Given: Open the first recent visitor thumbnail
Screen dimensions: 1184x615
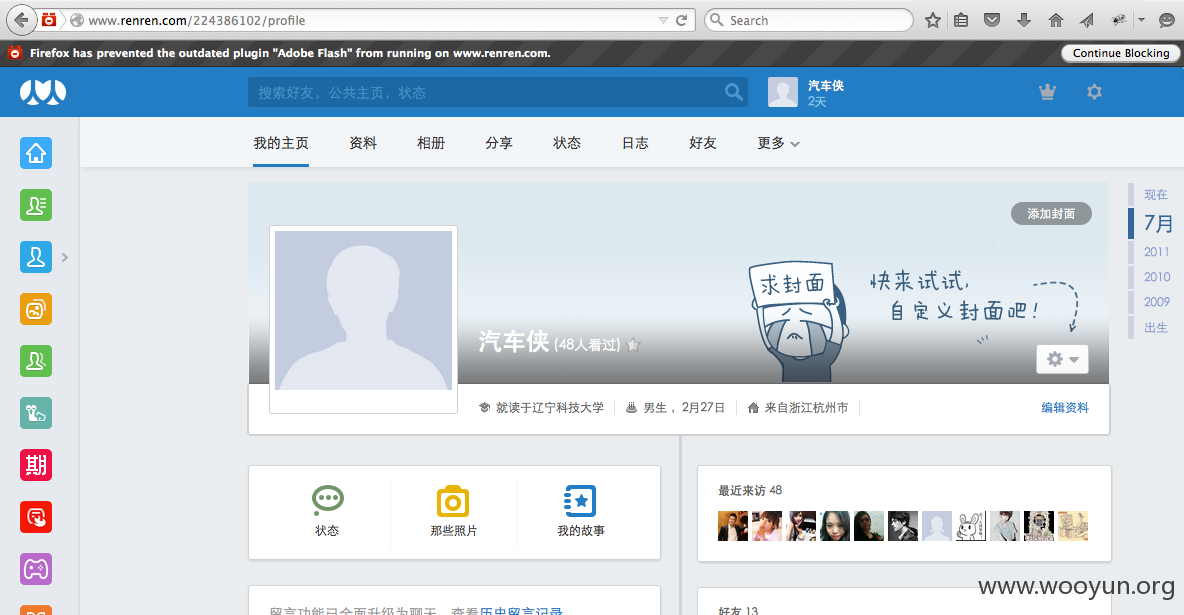Looking at the screenshot, I should point(732,526).
